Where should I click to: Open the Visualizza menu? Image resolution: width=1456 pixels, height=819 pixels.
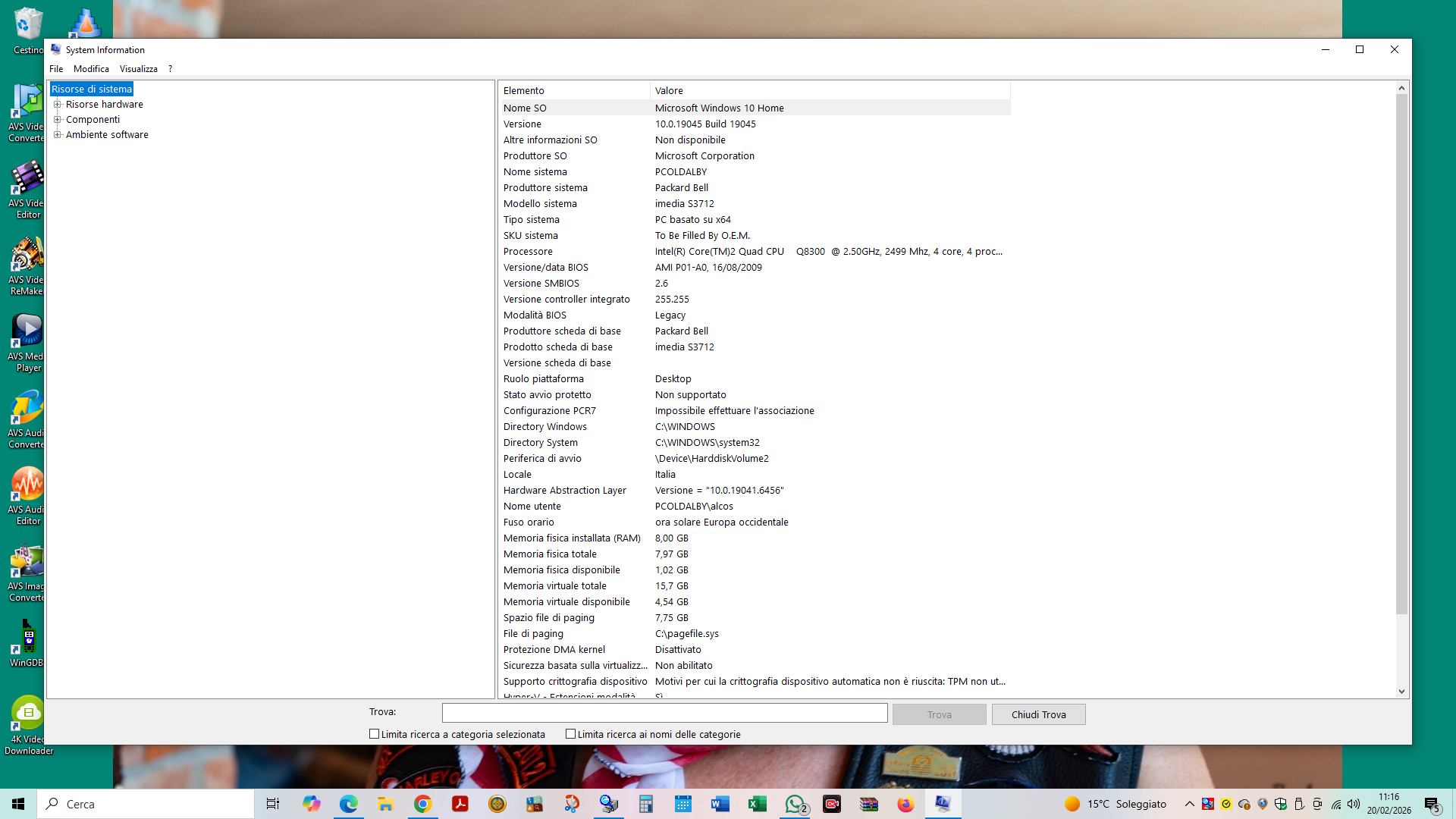(x=139, y=69)
